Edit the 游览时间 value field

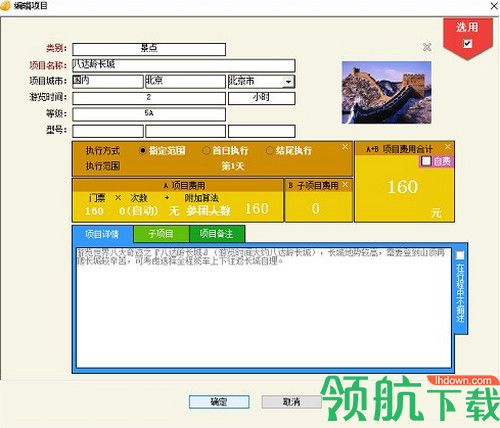click(x=149, y=98)
